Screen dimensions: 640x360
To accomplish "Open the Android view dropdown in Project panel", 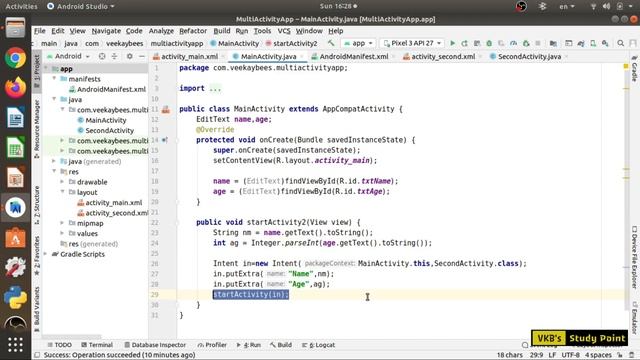I will pos(68,56).
